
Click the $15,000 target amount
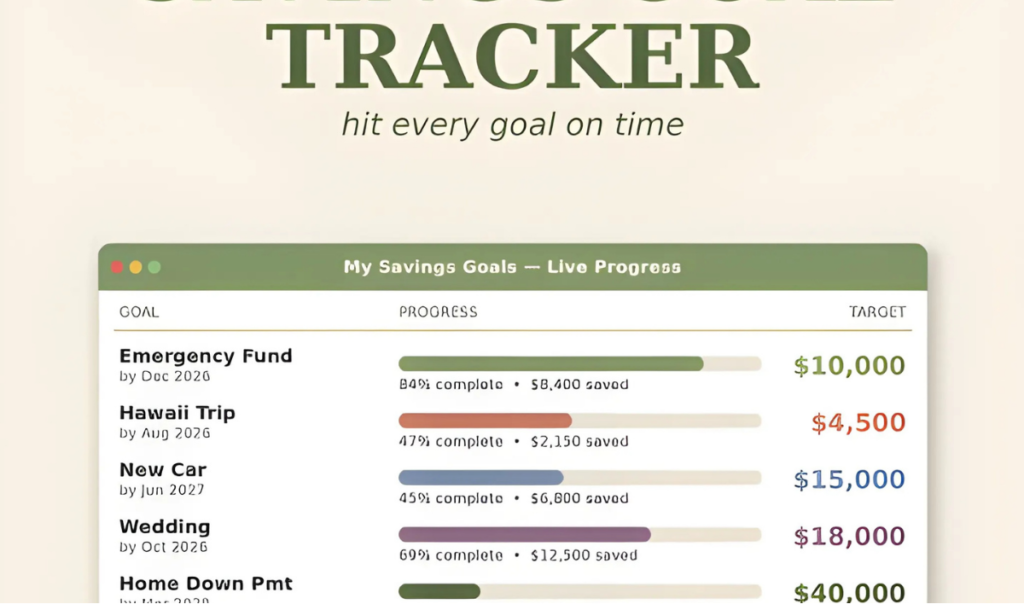(849, 479)
